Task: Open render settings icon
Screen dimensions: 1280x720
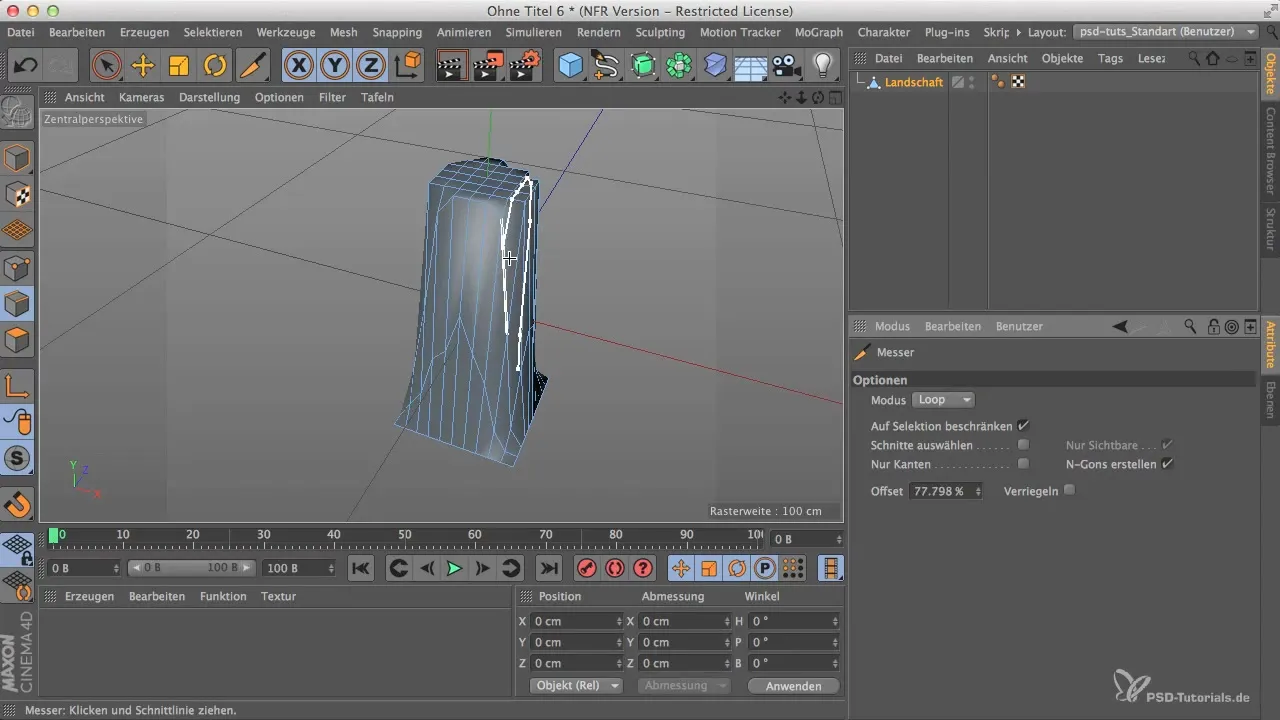Action: coord(525,66)
